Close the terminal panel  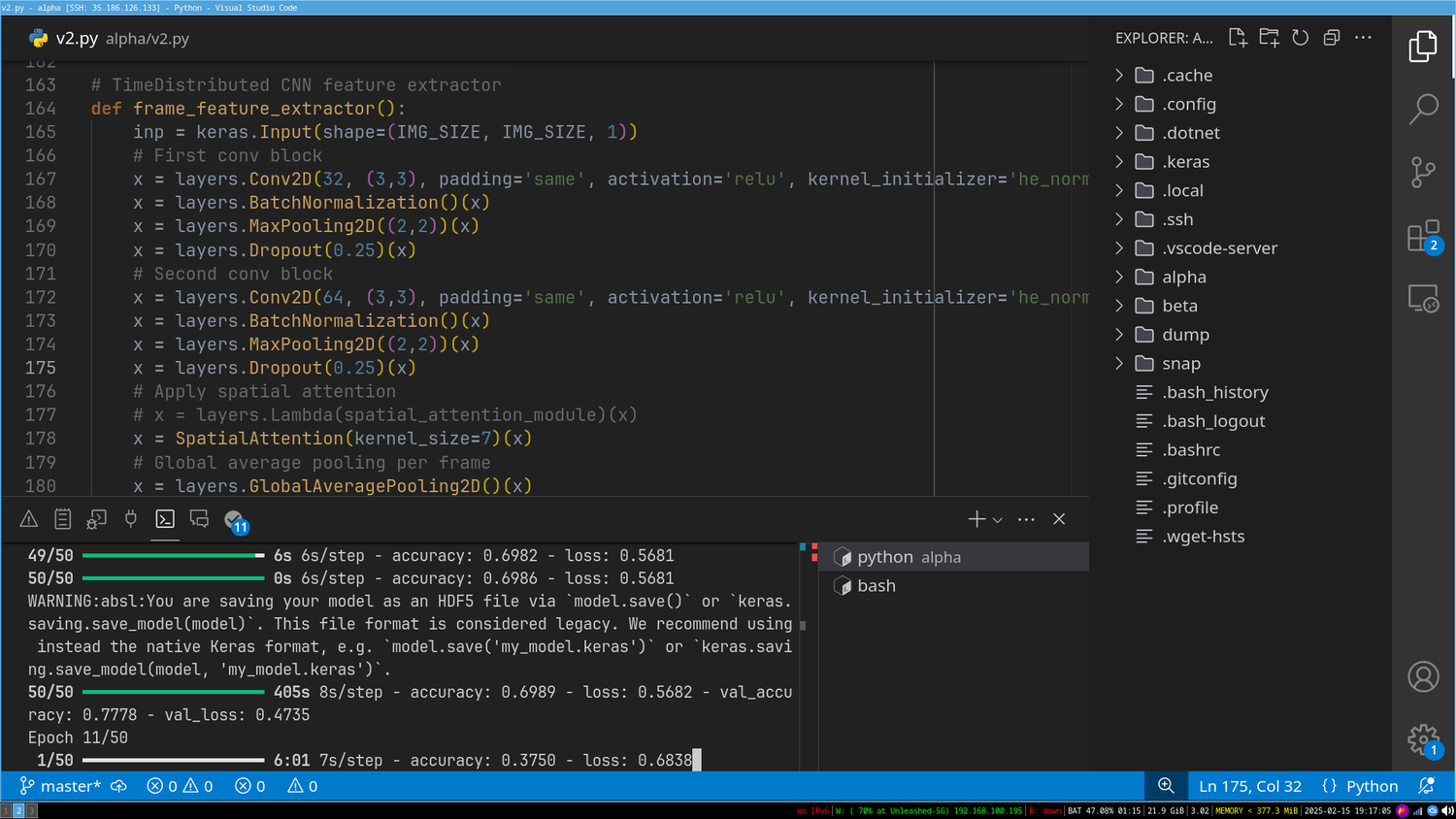(x=1059, y=519)
